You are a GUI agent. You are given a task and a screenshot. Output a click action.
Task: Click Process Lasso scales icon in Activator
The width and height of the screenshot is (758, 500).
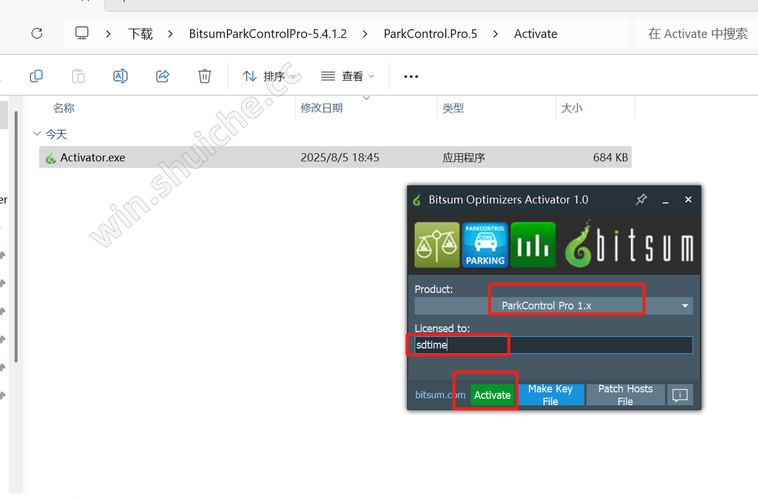[x=437, y=245]
